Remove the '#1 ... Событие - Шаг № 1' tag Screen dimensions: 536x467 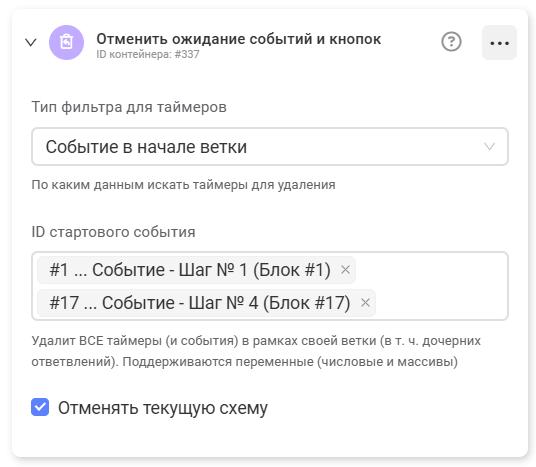(x=345, y=270)
